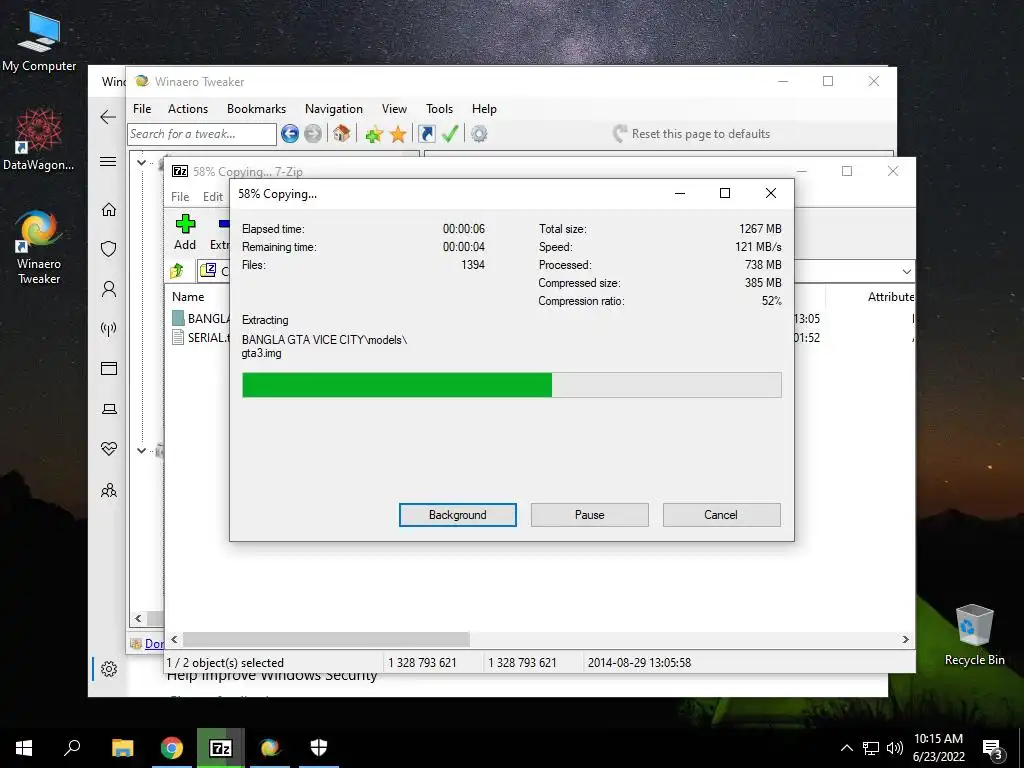Screen dimensions: 1024x768
Task: Open the Windows Start menu
Action: click(x=24, y=748)
